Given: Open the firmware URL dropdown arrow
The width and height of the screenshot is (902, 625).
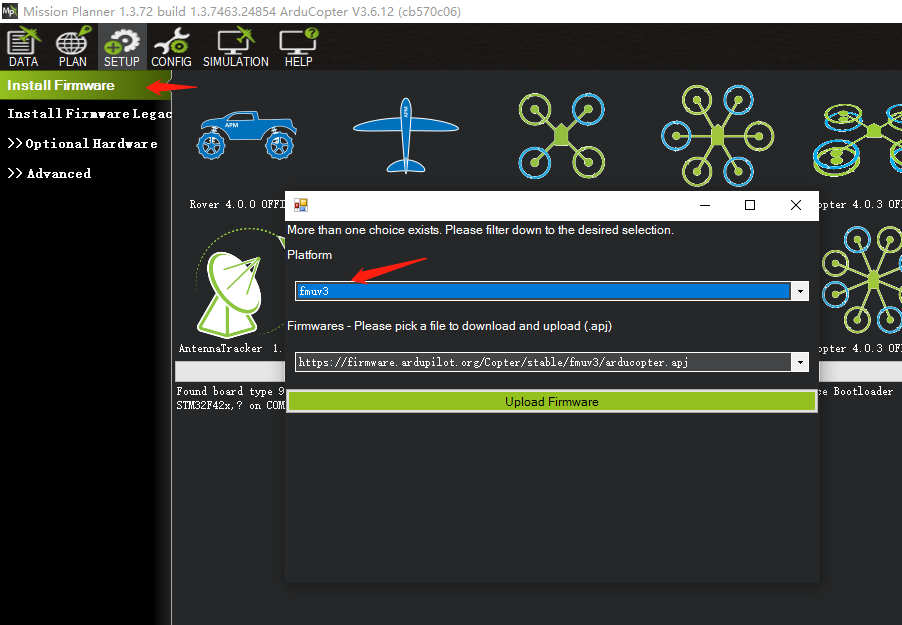Looking at the screenshot, I should 800,363.
